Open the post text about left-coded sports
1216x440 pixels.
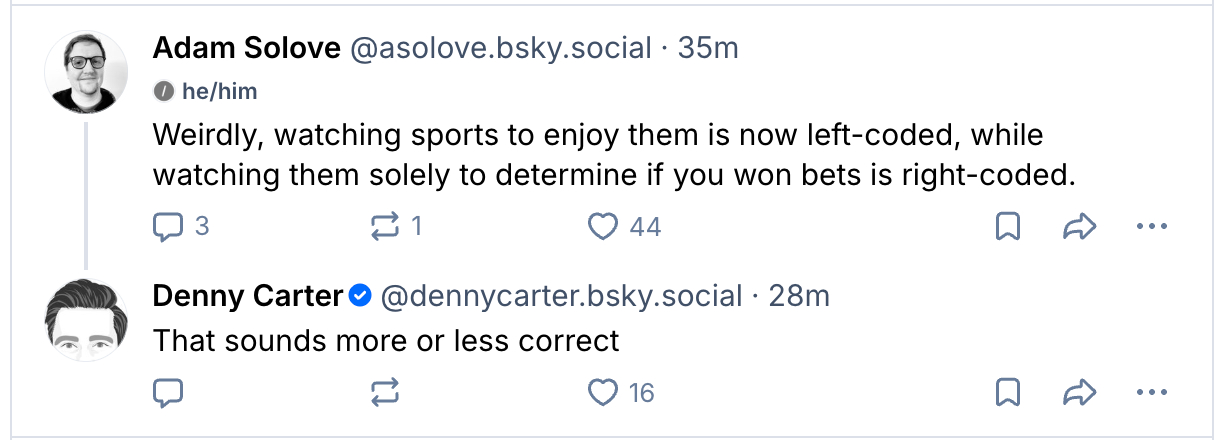600,154
